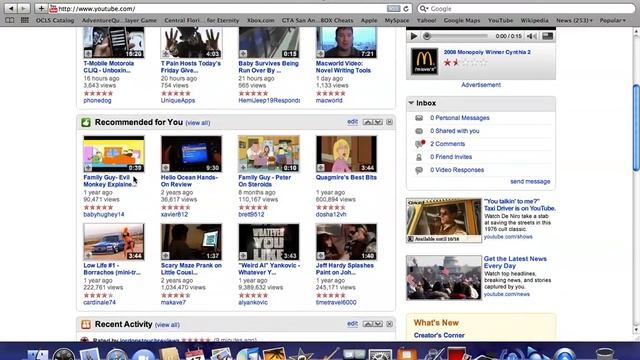
Task: Close the Recent Activity module
Action: [x=389, y=324]
